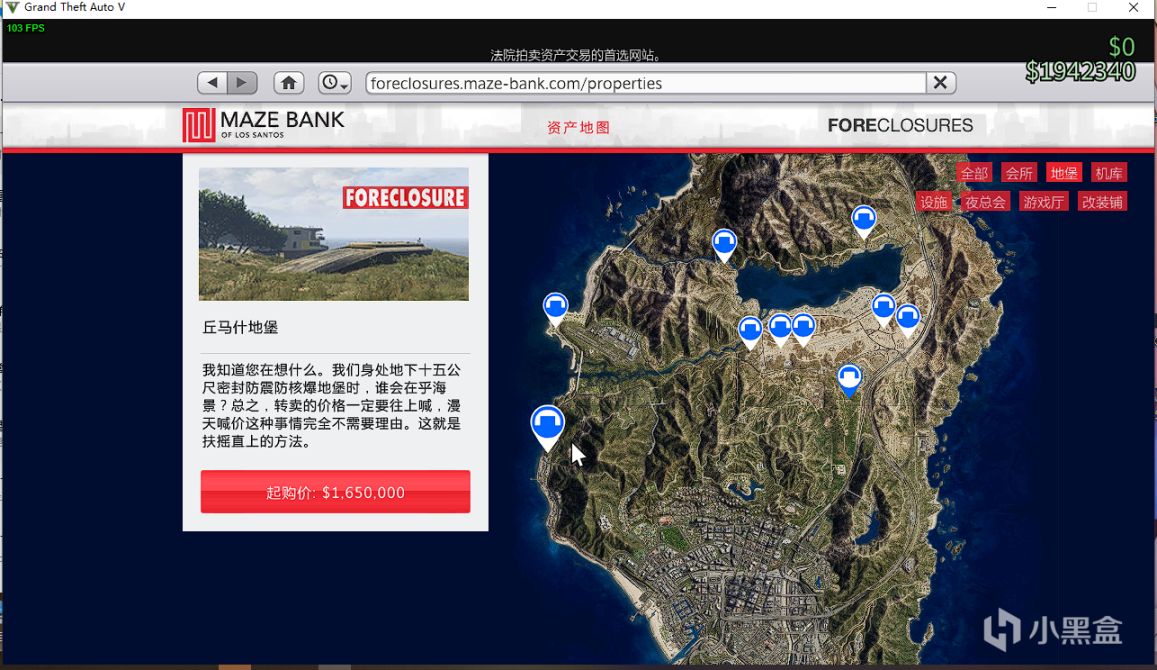This screenshot has height=670, width=1157.
Task: Select the rightmost pin of three south of lake
Action: click(804, 328)
